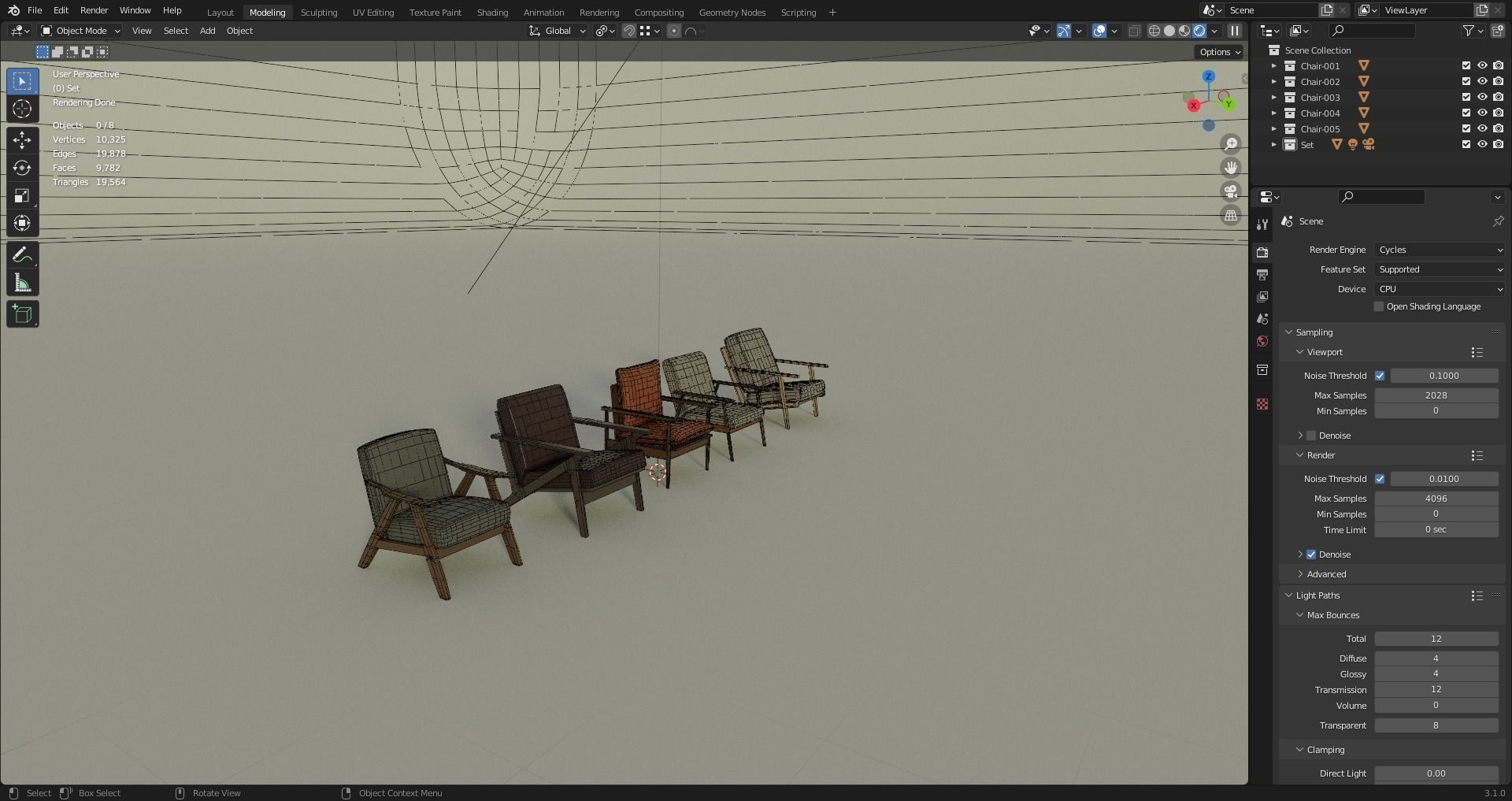Toggle camera view icon
Image resolution: width=1512 pixels, height=801 pixels.
click(x=1230, y=191)
